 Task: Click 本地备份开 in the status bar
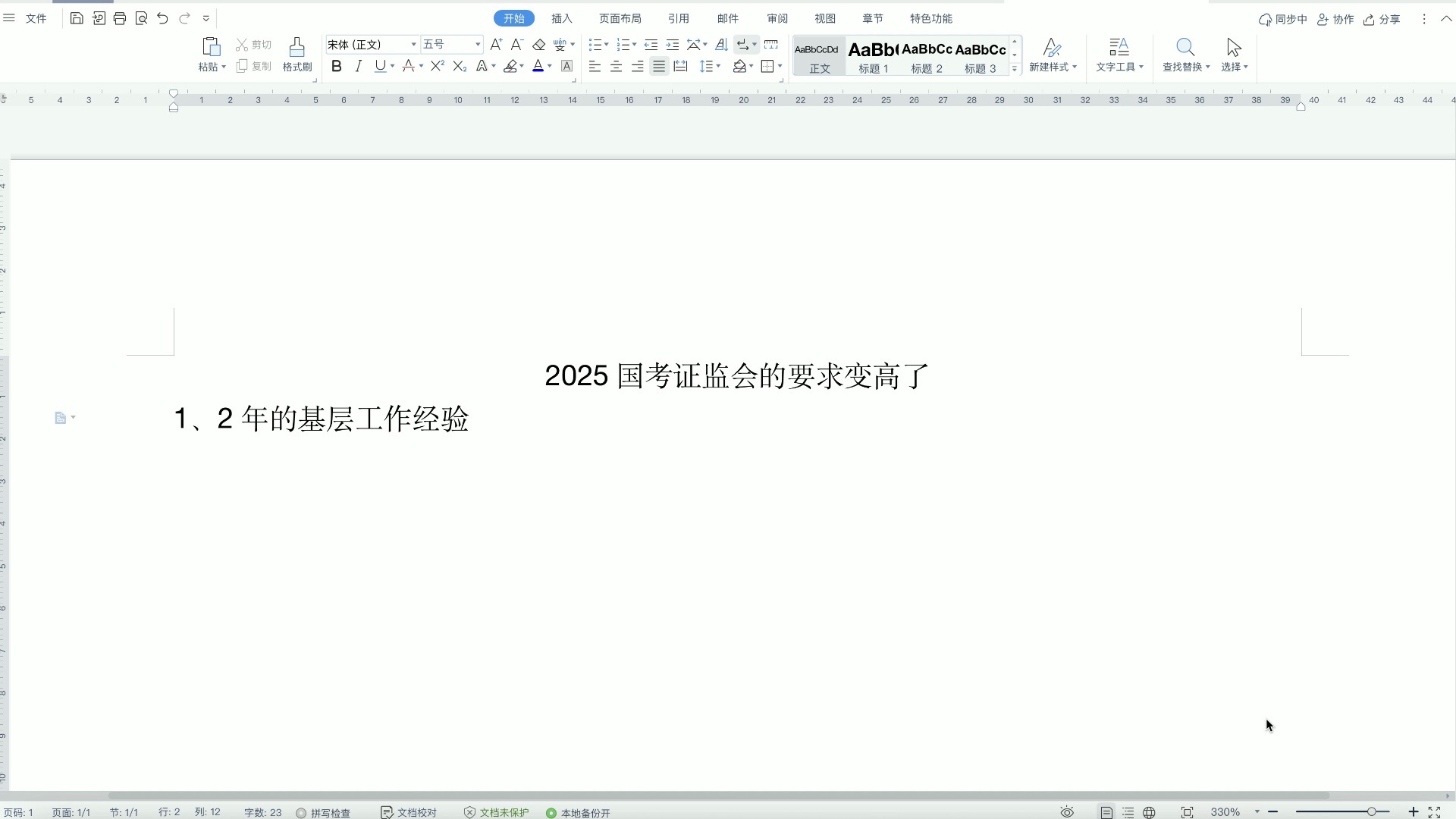(x=578, y=812)
